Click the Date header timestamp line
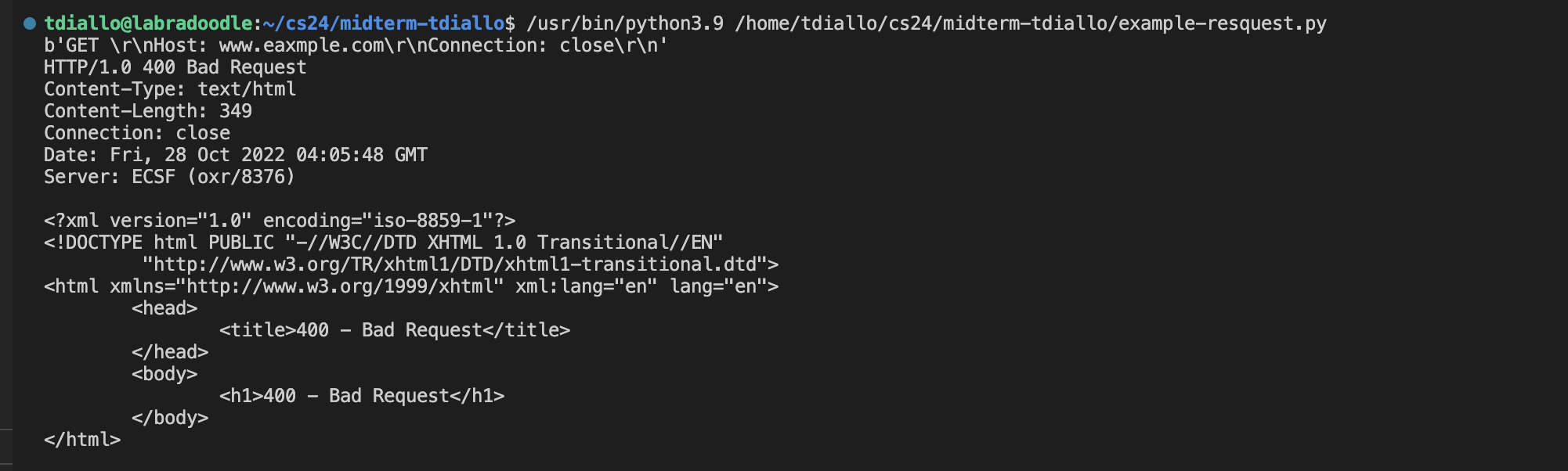Screen dimensions: 1568x471 click(x=236, y=155)
